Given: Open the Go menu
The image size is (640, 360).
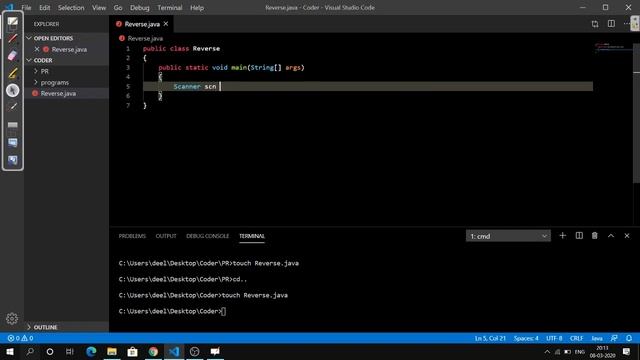Looking at the screenshot, I should (118, 7).
